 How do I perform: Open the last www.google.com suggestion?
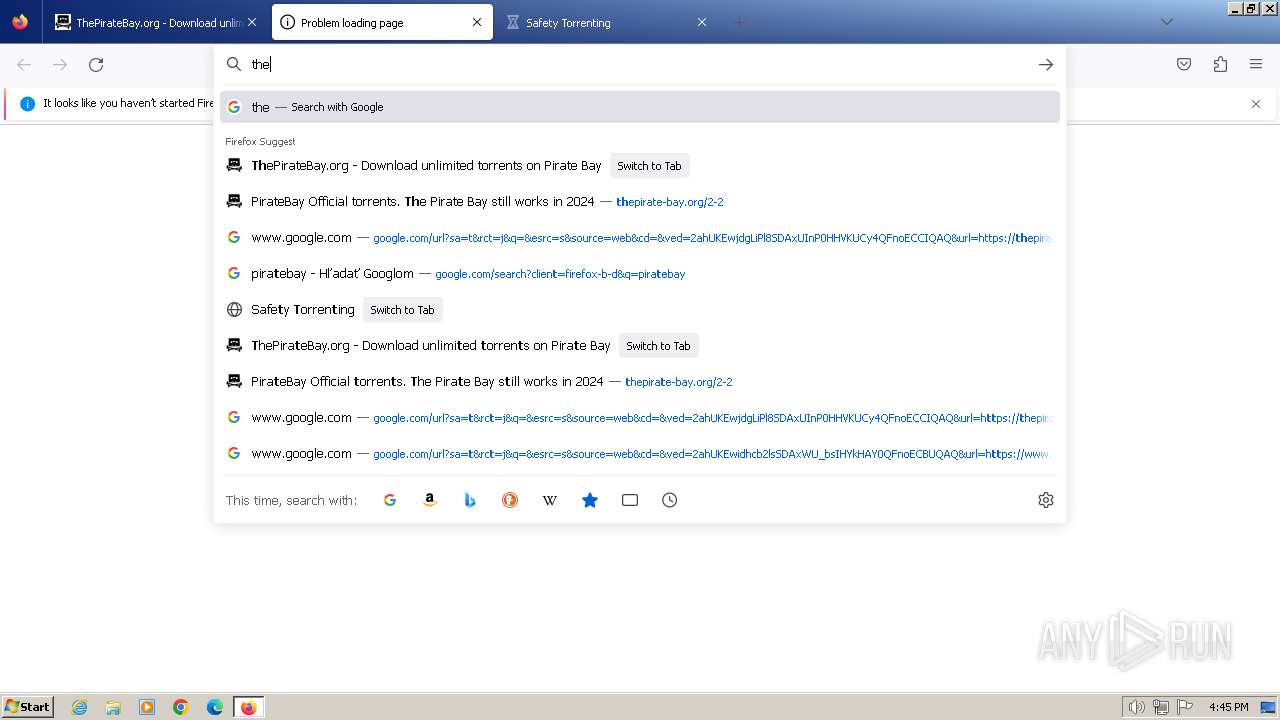point(640,454)
